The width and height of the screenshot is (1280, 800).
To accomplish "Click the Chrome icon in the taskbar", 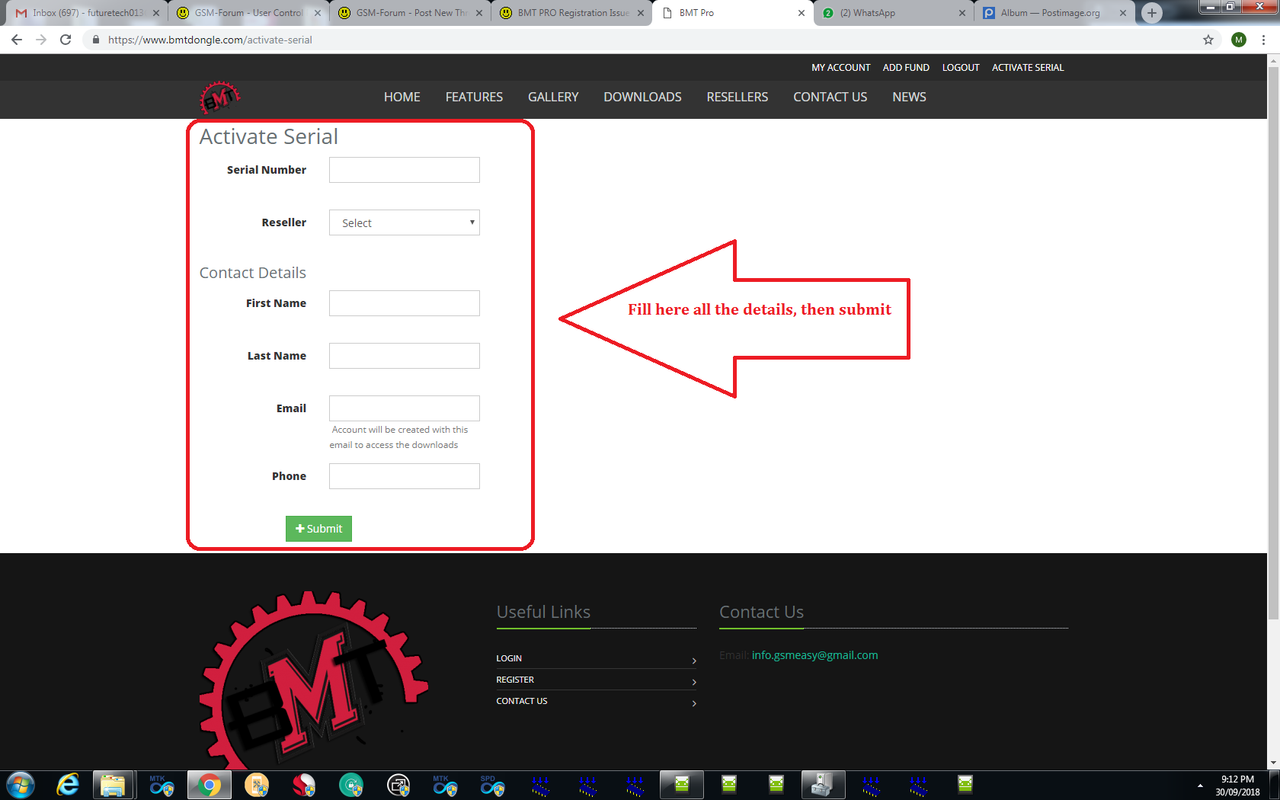I will [x=209, y=785].
